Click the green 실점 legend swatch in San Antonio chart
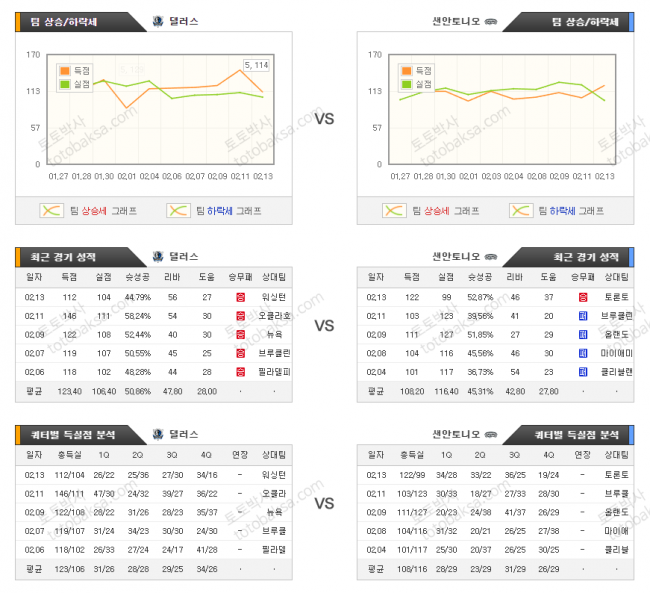Screen dimensions: 650x593 point(407,84)
